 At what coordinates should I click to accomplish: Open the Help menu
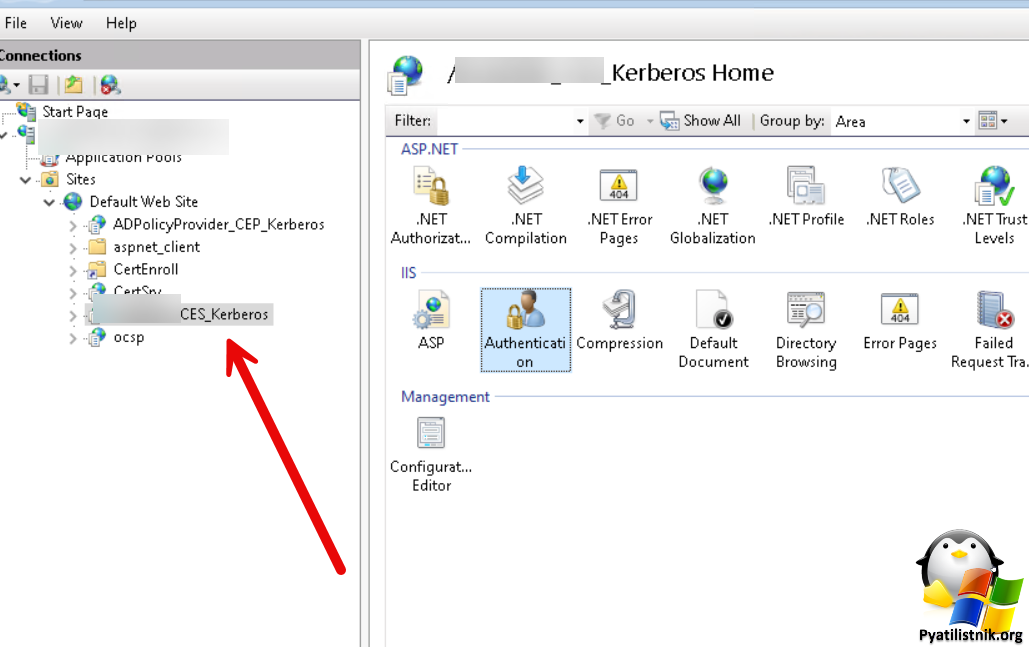click(121, 23)
